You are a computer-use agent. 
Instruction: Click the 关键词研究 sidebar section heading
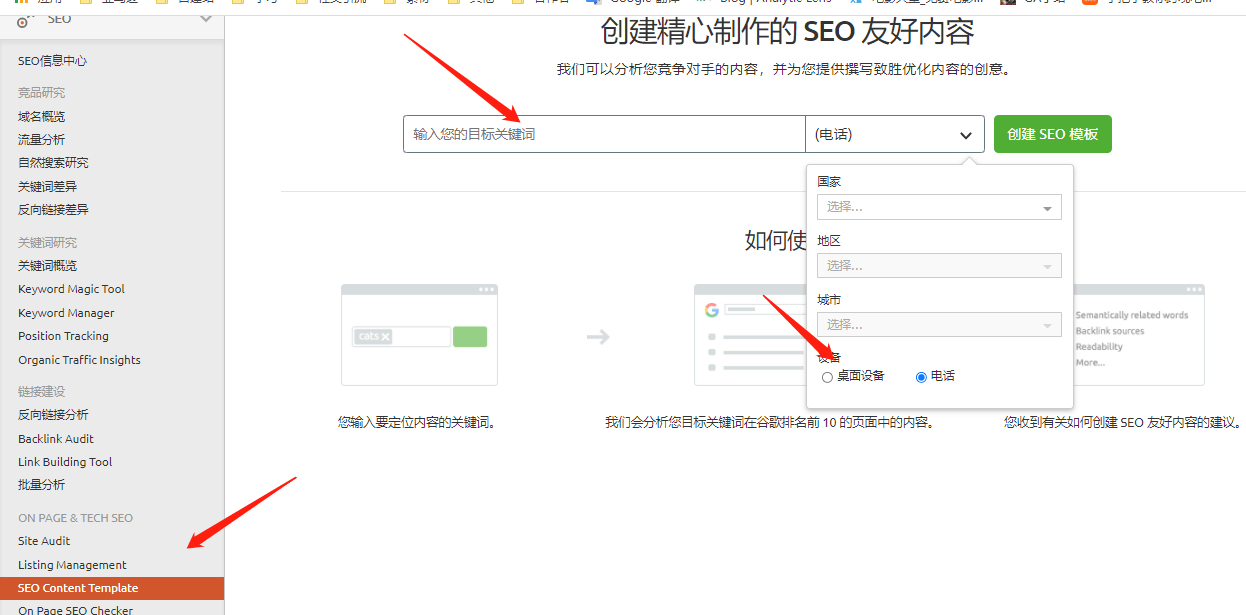click(47, 243)
